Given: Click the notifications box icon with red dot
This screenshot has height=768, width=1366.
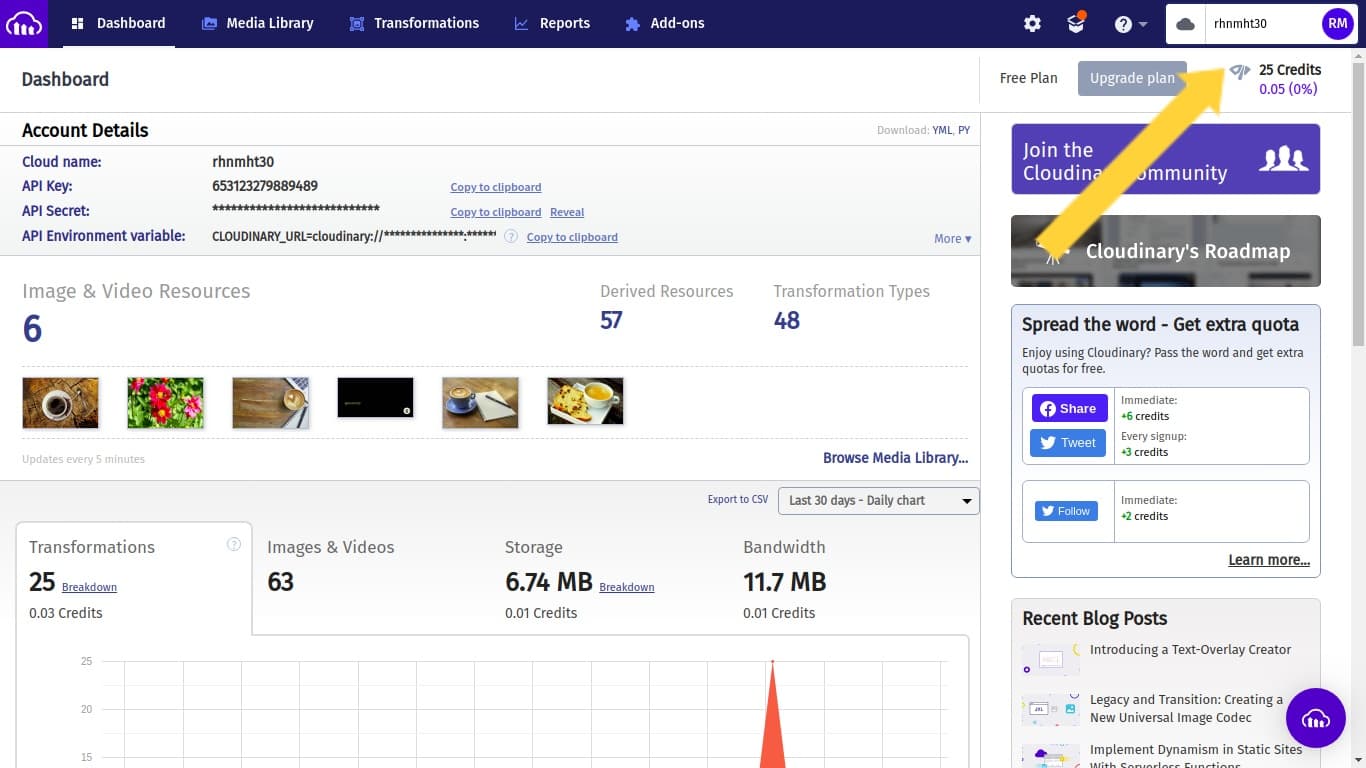Looking at the screenshot, I should (x=1076, y=23).
